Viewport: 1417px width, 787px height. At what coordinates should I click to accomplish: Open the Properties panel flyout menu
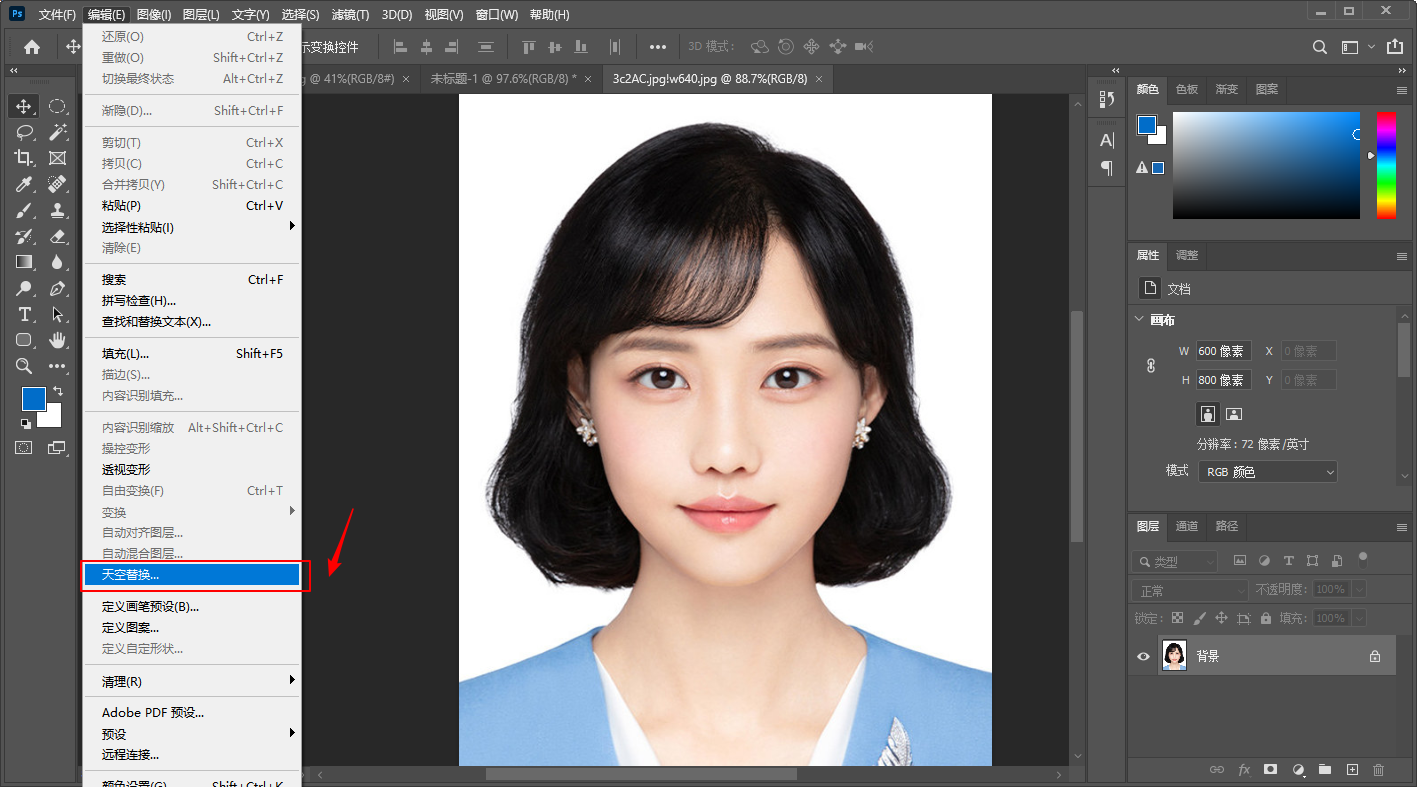click(1402, 256)
